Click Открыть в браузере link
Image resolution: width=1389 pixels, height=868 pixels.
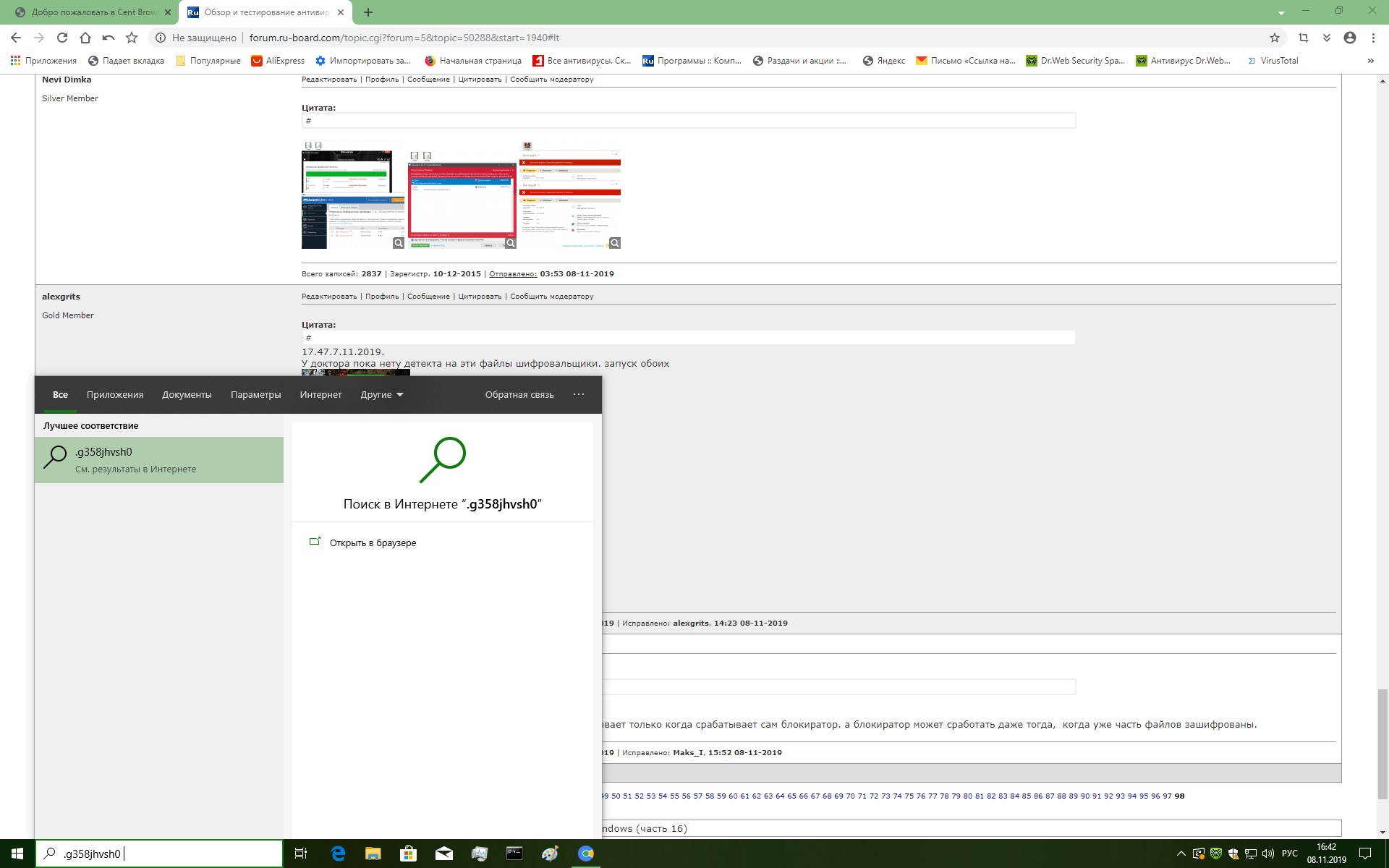[x=372, y=542]
